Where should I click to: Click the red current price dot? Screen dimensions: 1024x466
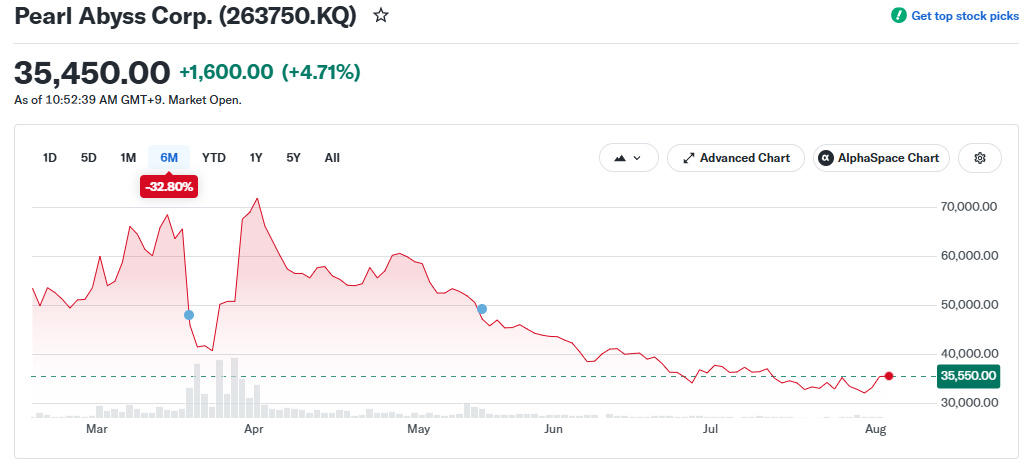(889, 376)
